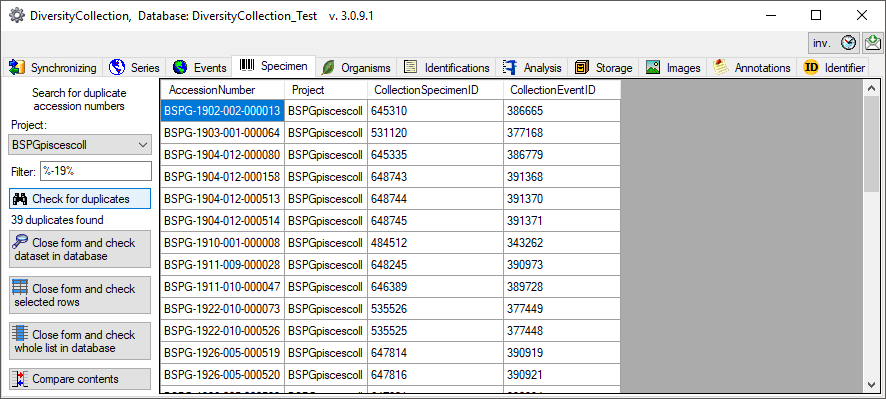The image size is (886, 399).
Task: Click the DiversityCollection gear title icon
Action: (17, 15)
